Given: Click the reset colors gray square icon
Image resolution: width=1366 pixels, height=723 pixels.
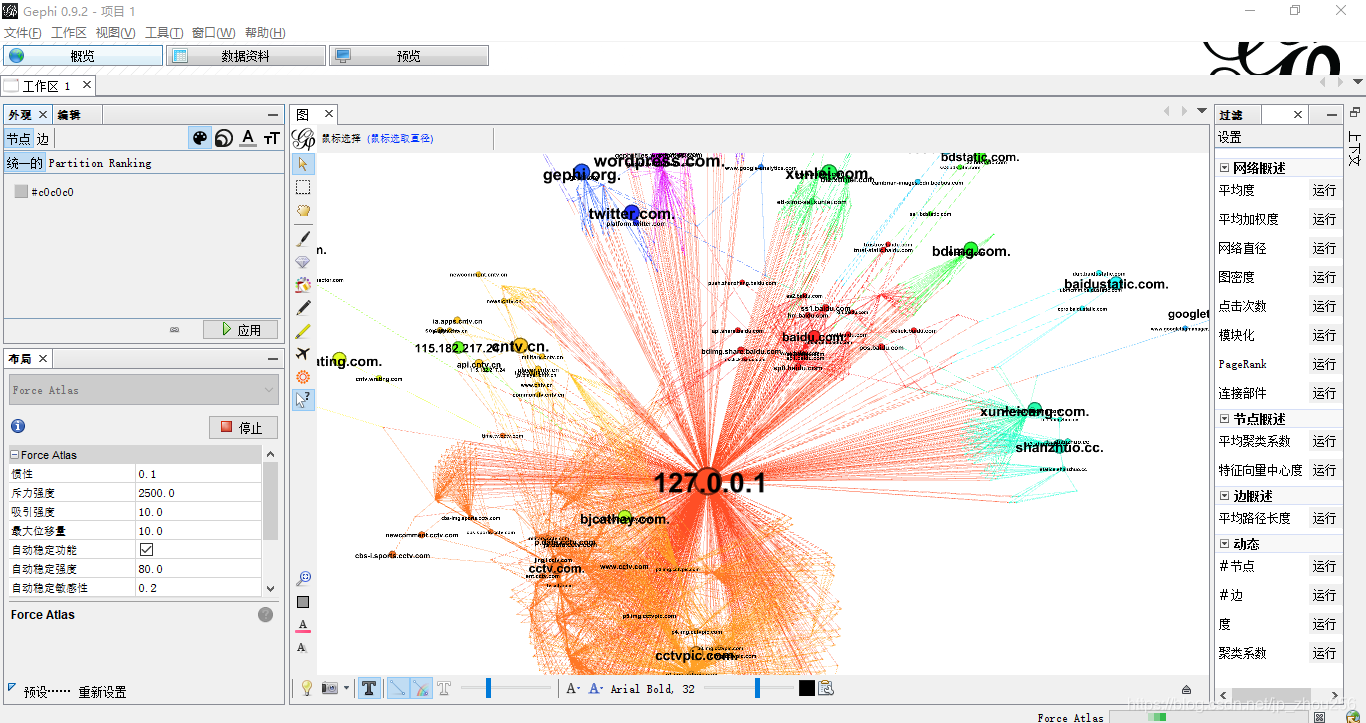Looking at the screenshot, I should [303, 602].
